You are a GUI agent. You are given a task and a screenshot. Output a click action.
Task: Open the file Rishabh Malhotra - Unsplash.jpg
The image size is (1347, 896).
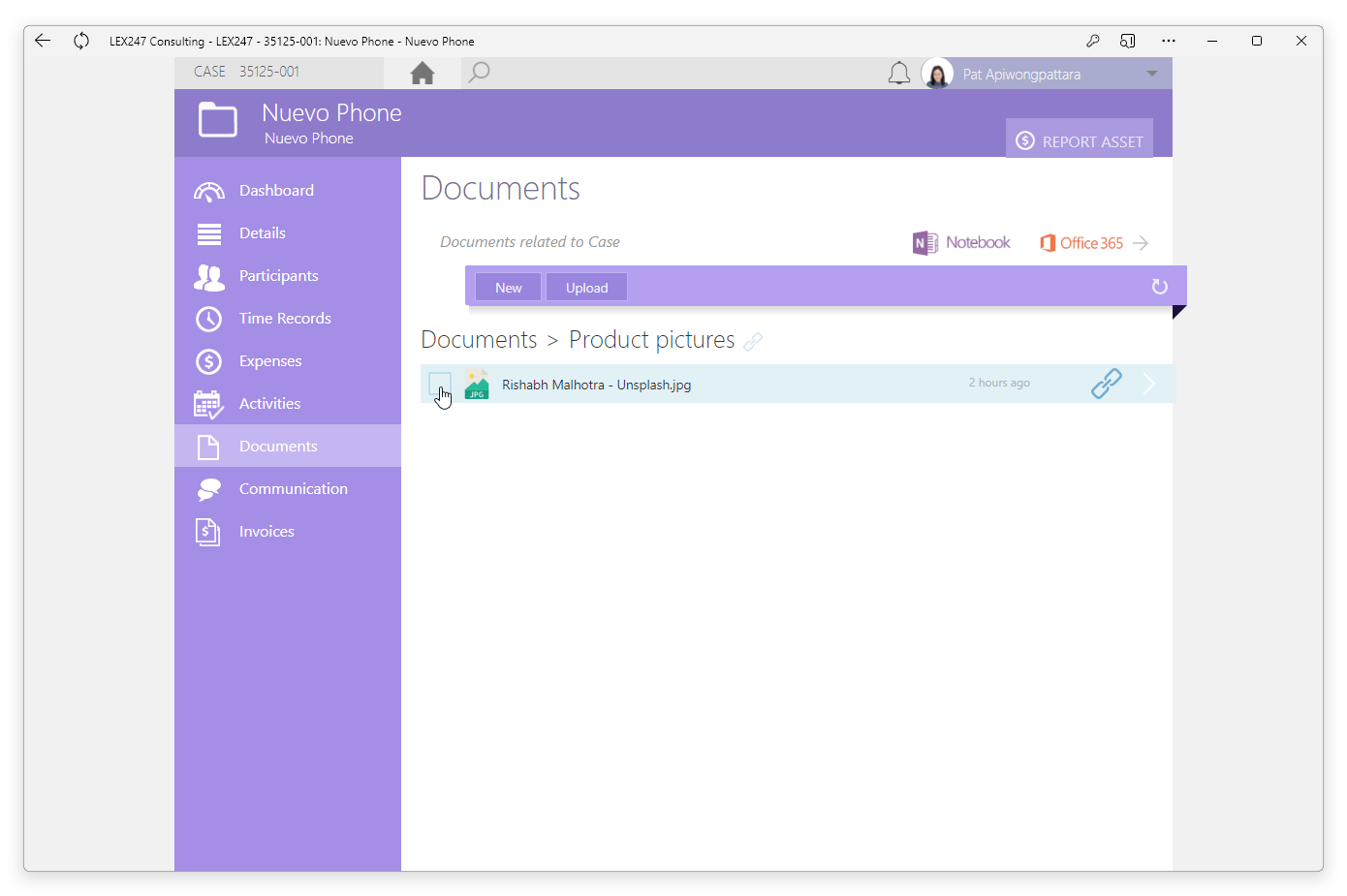point(596,385)
